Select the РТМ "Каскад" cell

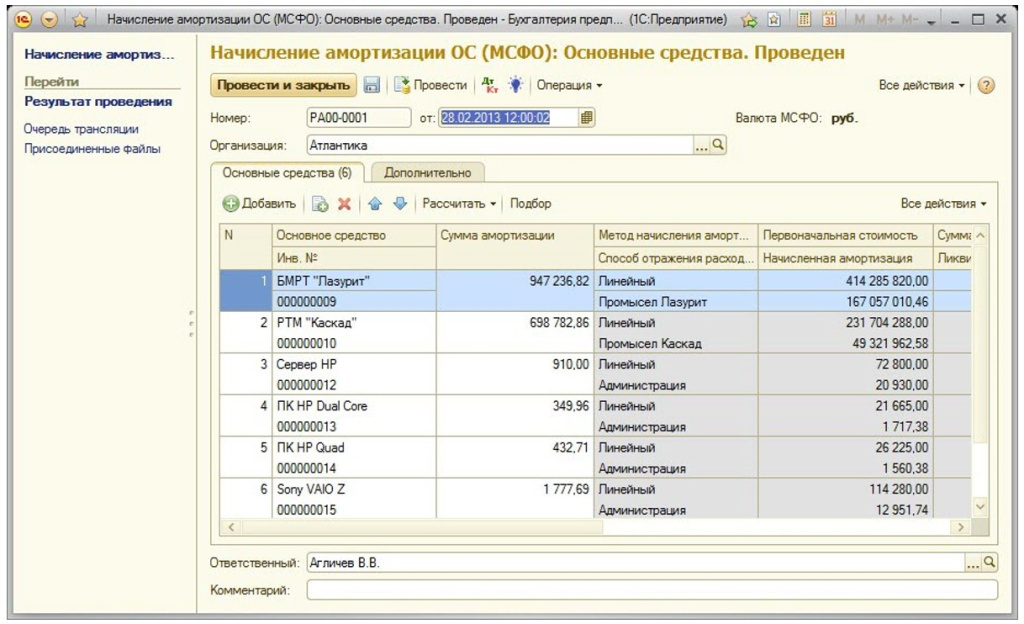pos(353,322)
